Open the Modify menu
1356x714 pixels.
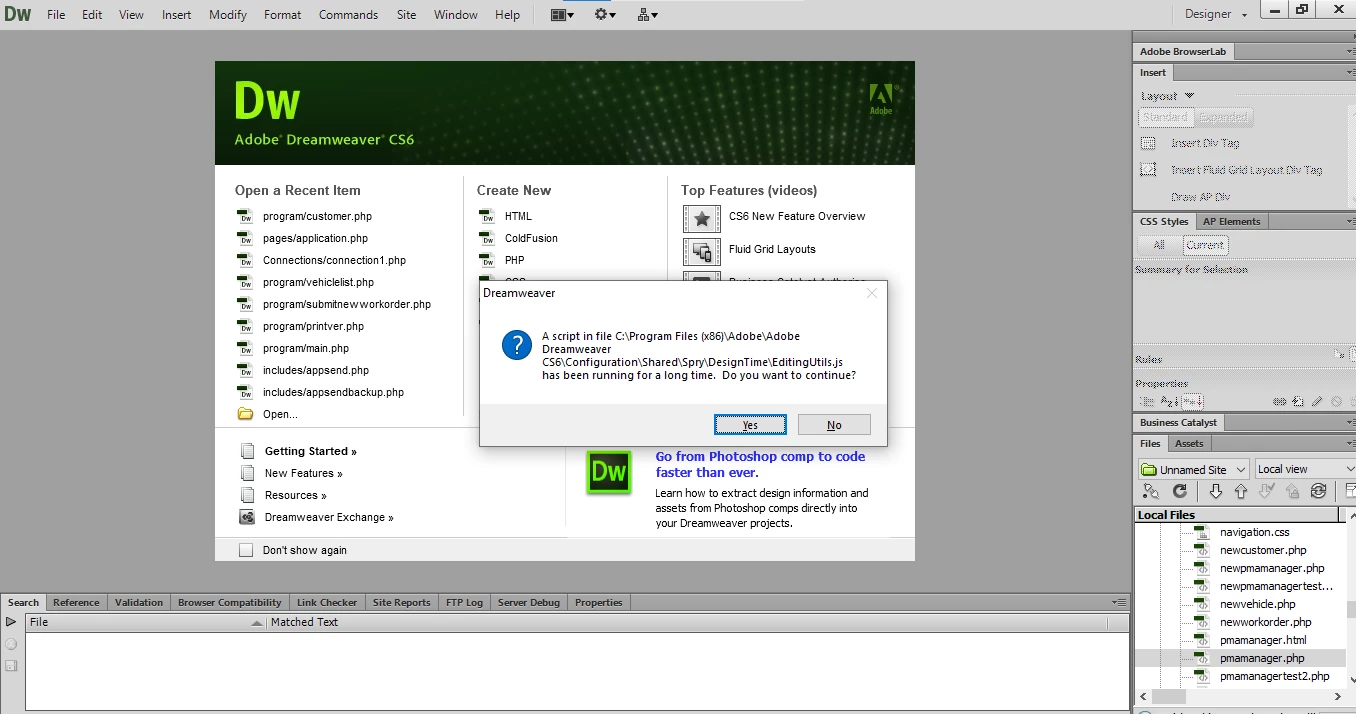tap(228, 15)
